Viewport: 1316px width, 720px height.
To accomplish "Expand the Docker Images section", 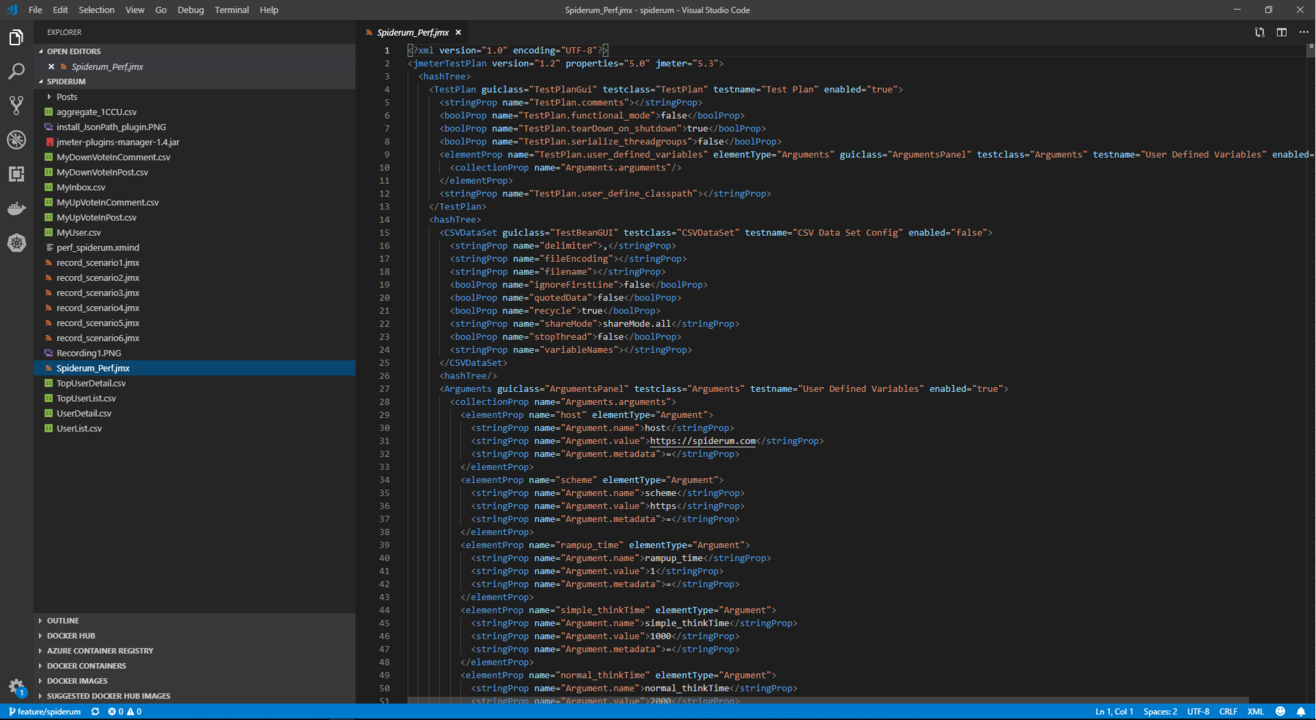I will click(194, 681).
